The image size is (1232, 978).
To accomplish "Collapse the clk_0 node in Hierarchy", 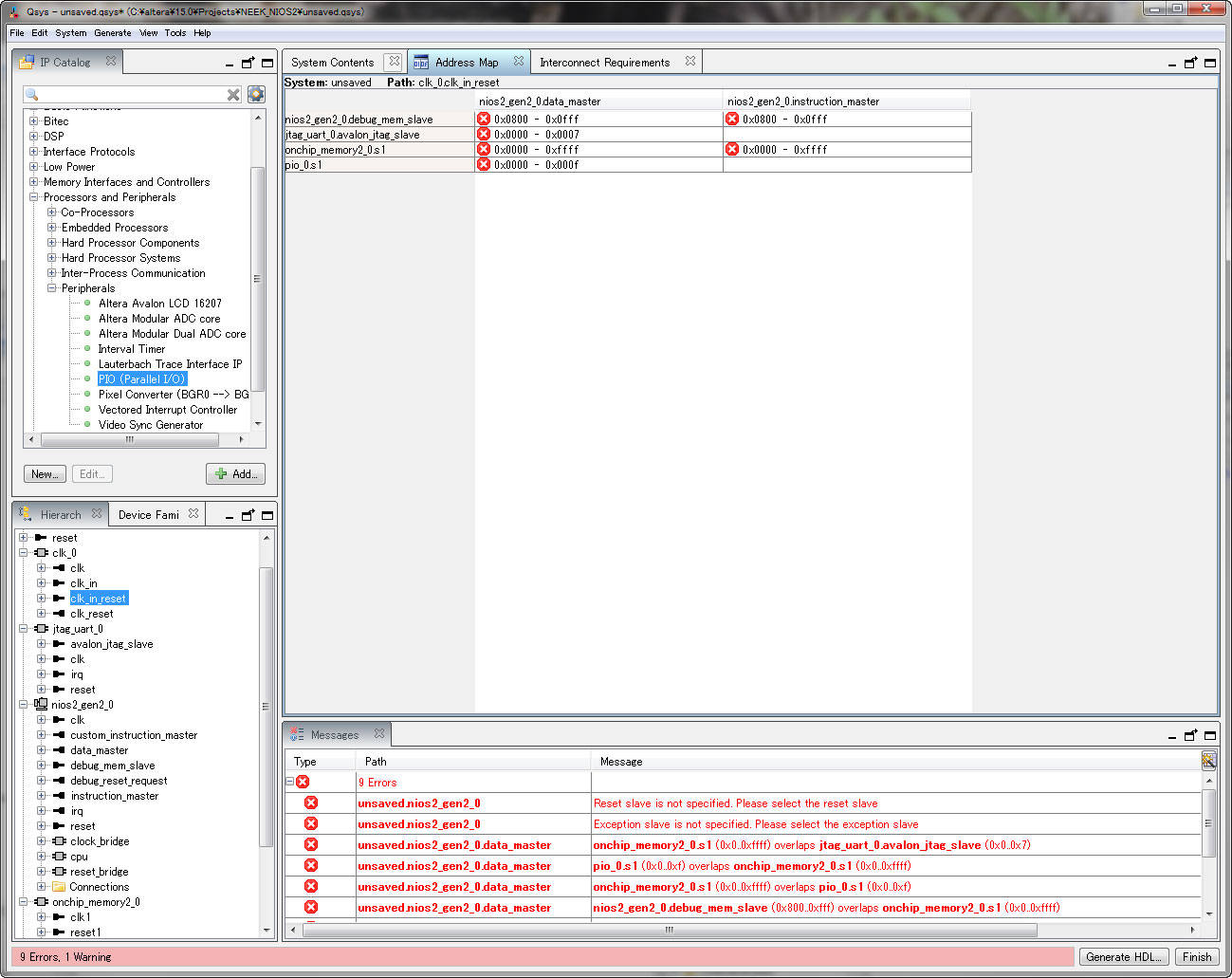I will pos(24,553).
